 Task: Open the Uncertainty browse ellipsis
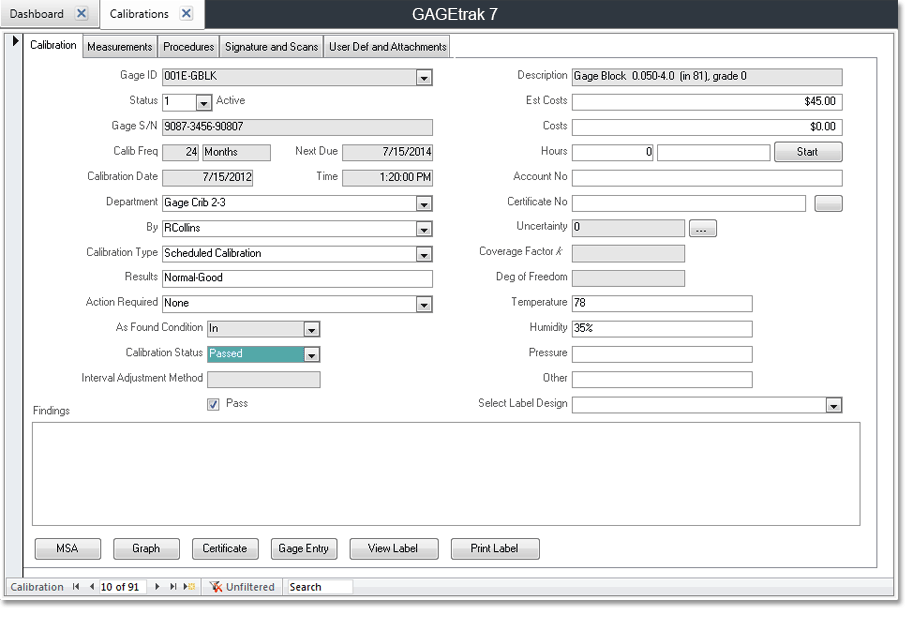(x=702, y=228)
